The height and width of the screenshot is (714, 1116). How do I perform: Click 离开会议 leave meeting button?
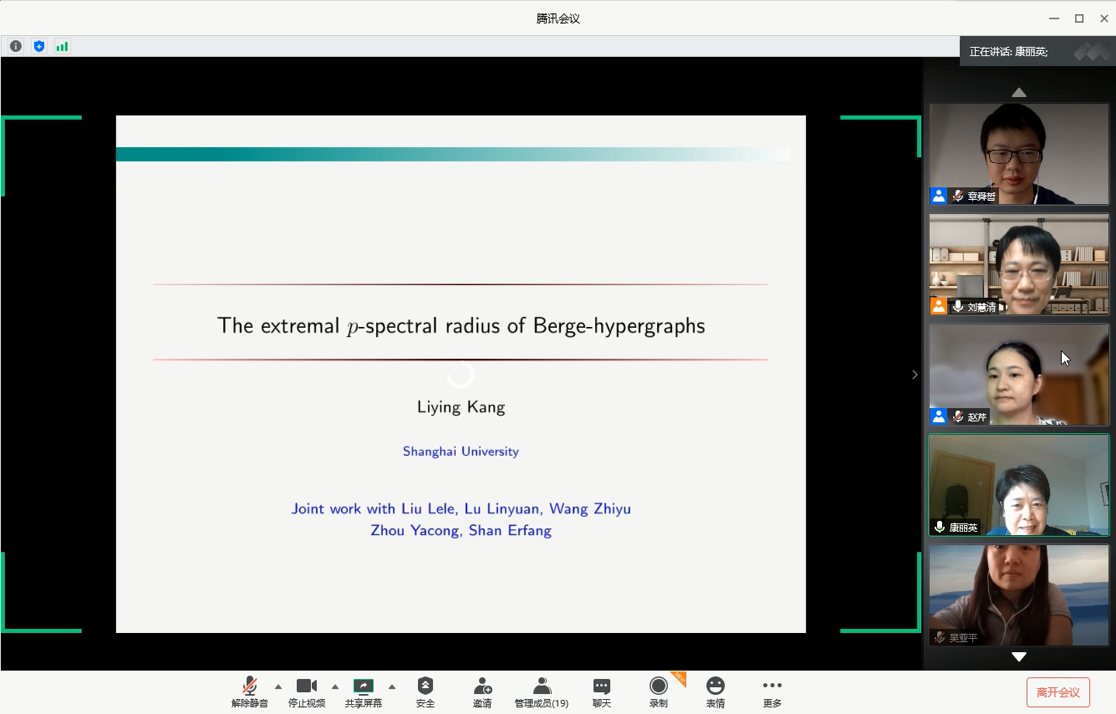pyautogui.click(x=1057, y=692)
